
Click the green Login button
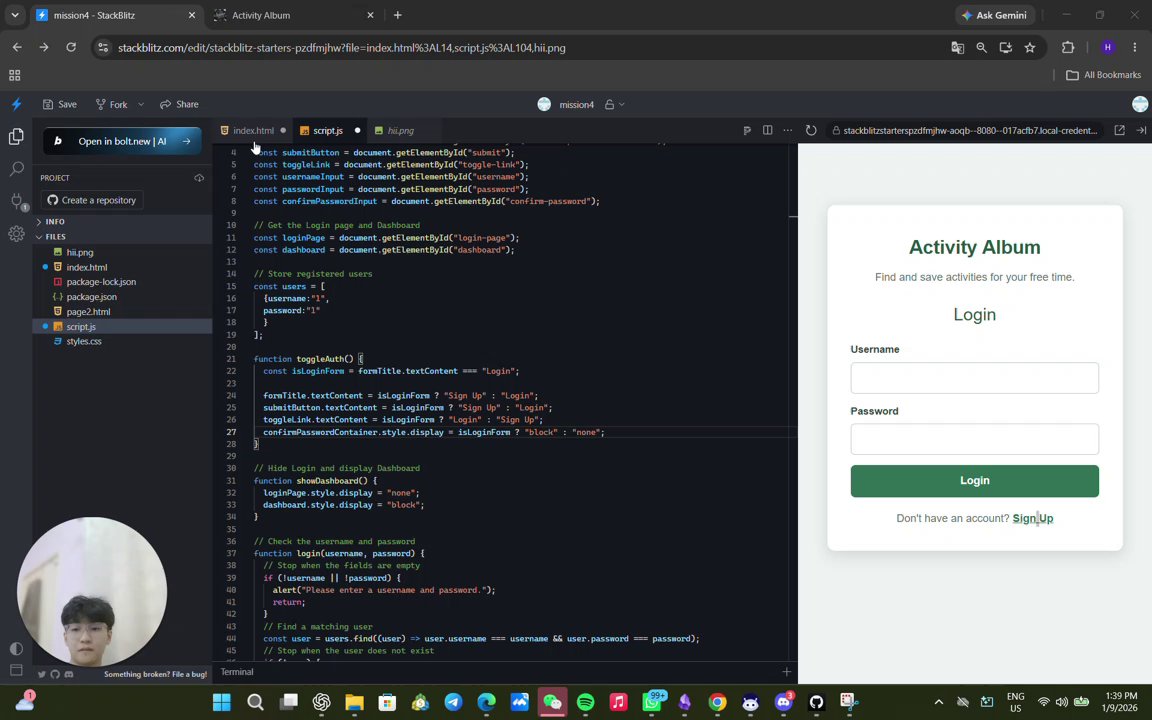point(974,480)
